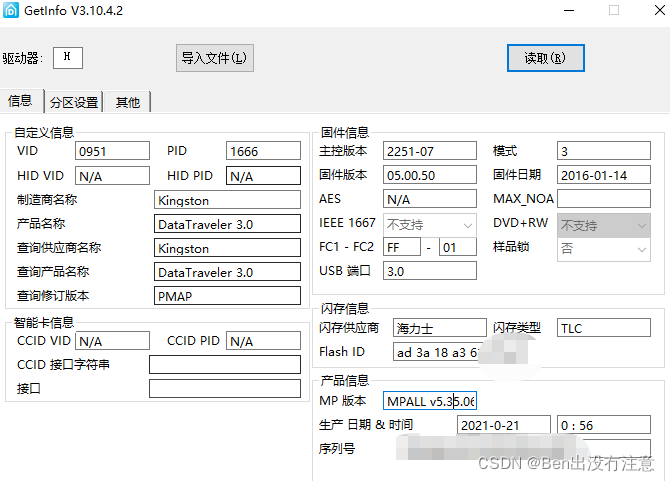
Task: Click the PID field showing 1666
Action: click(263, 151)
